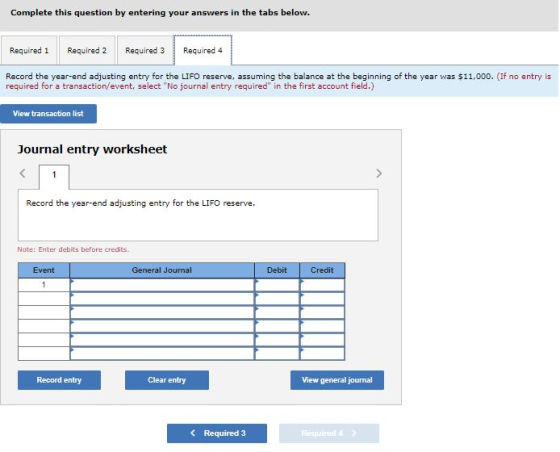Go to the previous journal entry arrow
This screenshot has height=452, width=560.
click(x=22, y=174)
